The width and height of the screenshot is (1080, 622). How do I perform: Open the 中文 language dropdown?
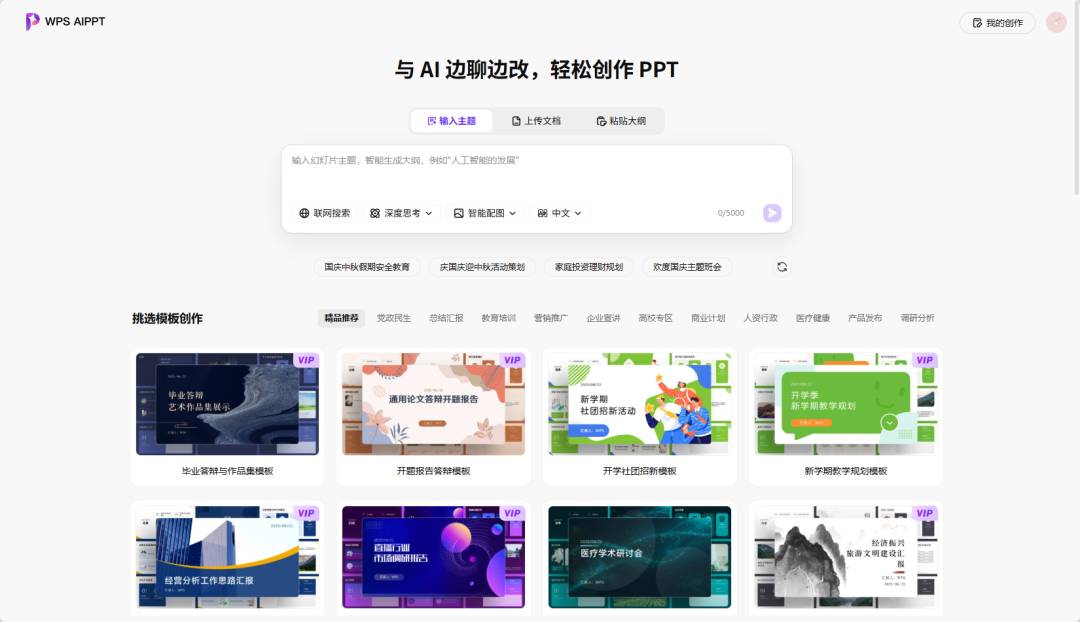click(x=559, y=213)
